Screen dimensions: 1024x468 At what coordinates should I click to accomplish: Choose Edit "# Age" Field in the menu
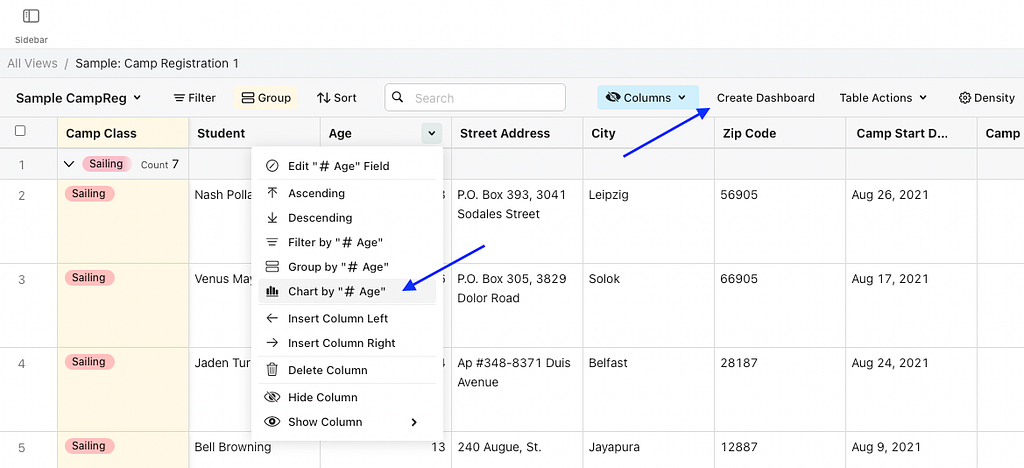click(x=347, y=166)
